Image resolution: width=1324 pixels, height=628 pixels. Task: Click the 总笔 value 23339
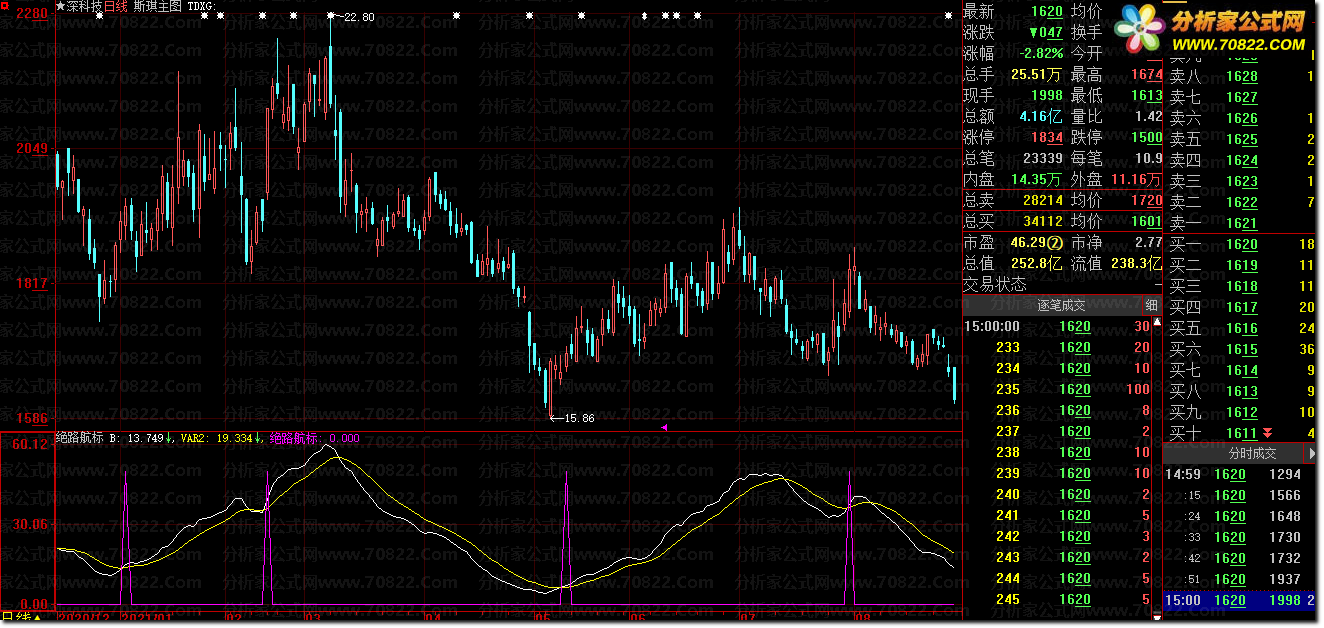coord(1043,158)
